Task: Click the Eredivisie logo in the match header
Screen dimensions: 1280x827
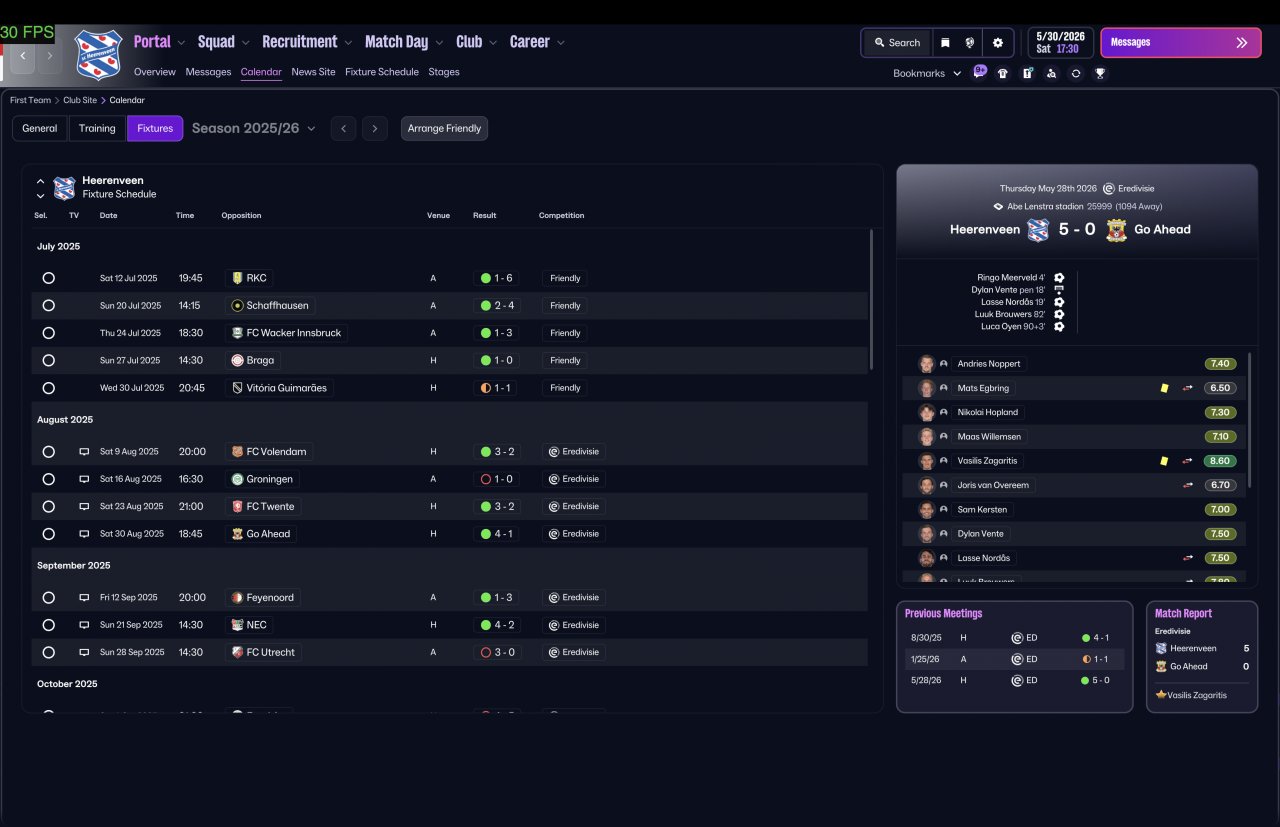Action: pos(1109,188)
